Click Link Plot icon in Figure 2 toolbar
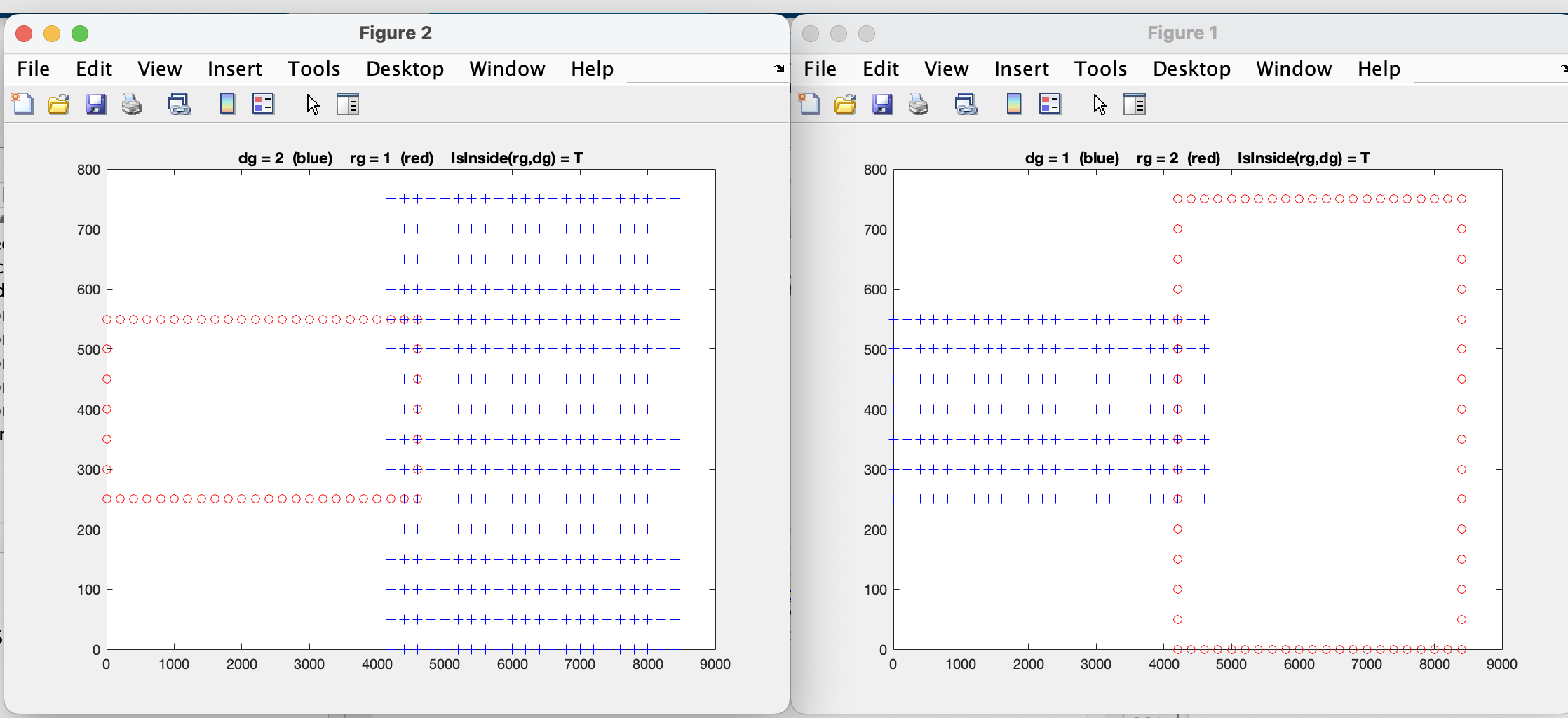The image size is (1568, 718). click(x=179, y=104)
